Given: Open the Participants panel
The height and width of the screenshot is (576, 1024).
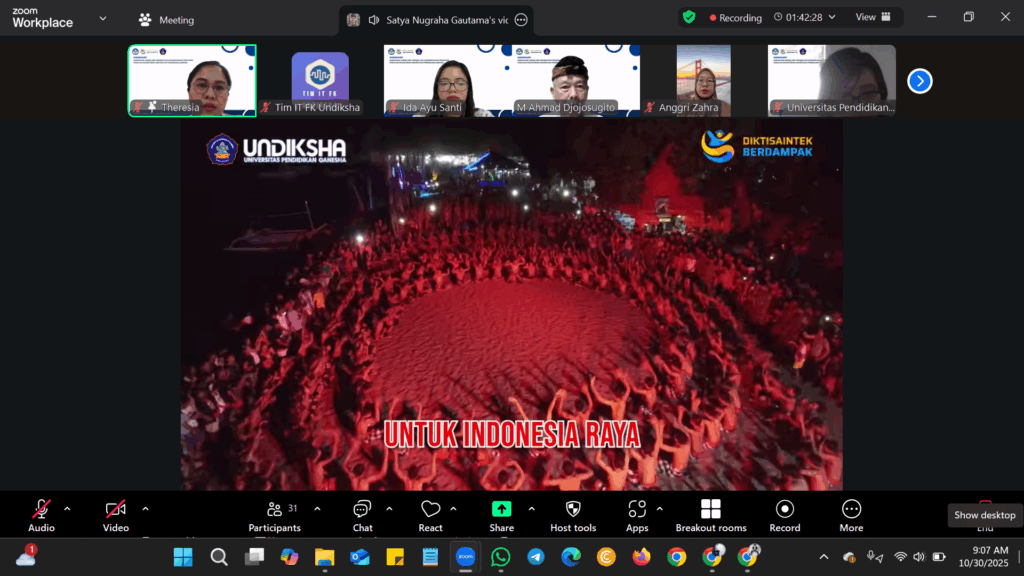Looking at the screenshot, I should pyautogui.click(x=274, y=514).
